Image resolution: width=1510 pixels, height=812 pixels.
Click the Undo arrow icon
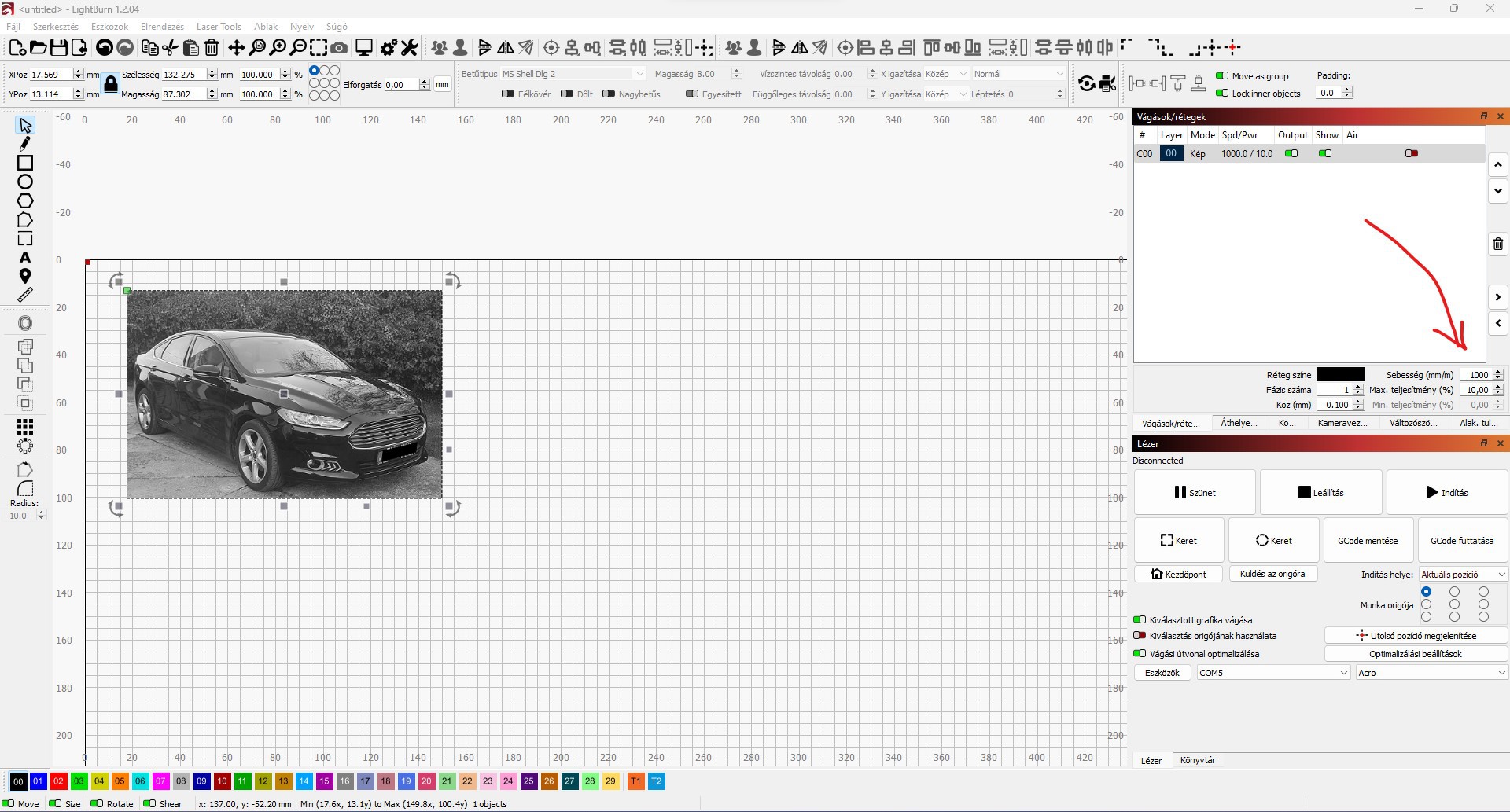coord(104,48)
